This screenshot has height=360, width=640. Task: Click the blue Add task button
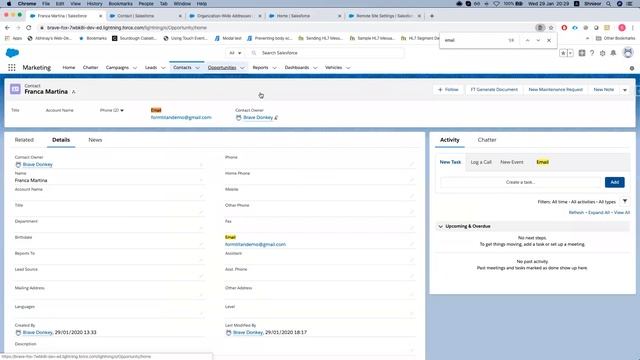coord(615,182)
